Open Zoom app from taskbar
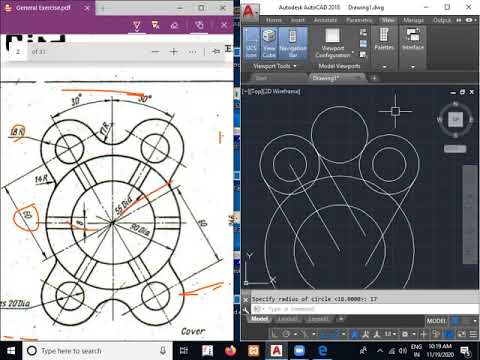 [x=299, y=351]
